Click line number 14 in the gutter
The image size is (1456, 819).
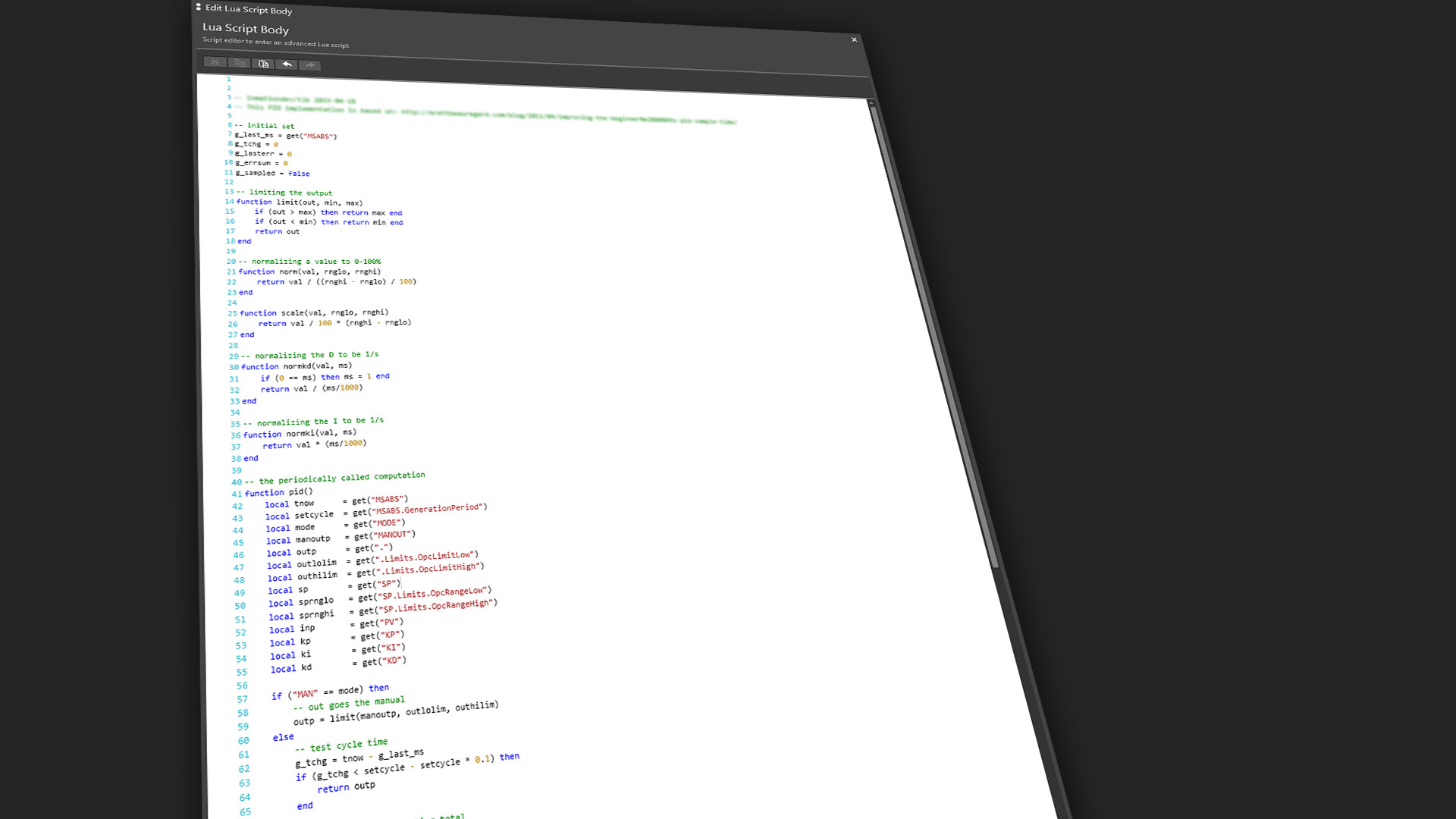click(x=231, y=201)
